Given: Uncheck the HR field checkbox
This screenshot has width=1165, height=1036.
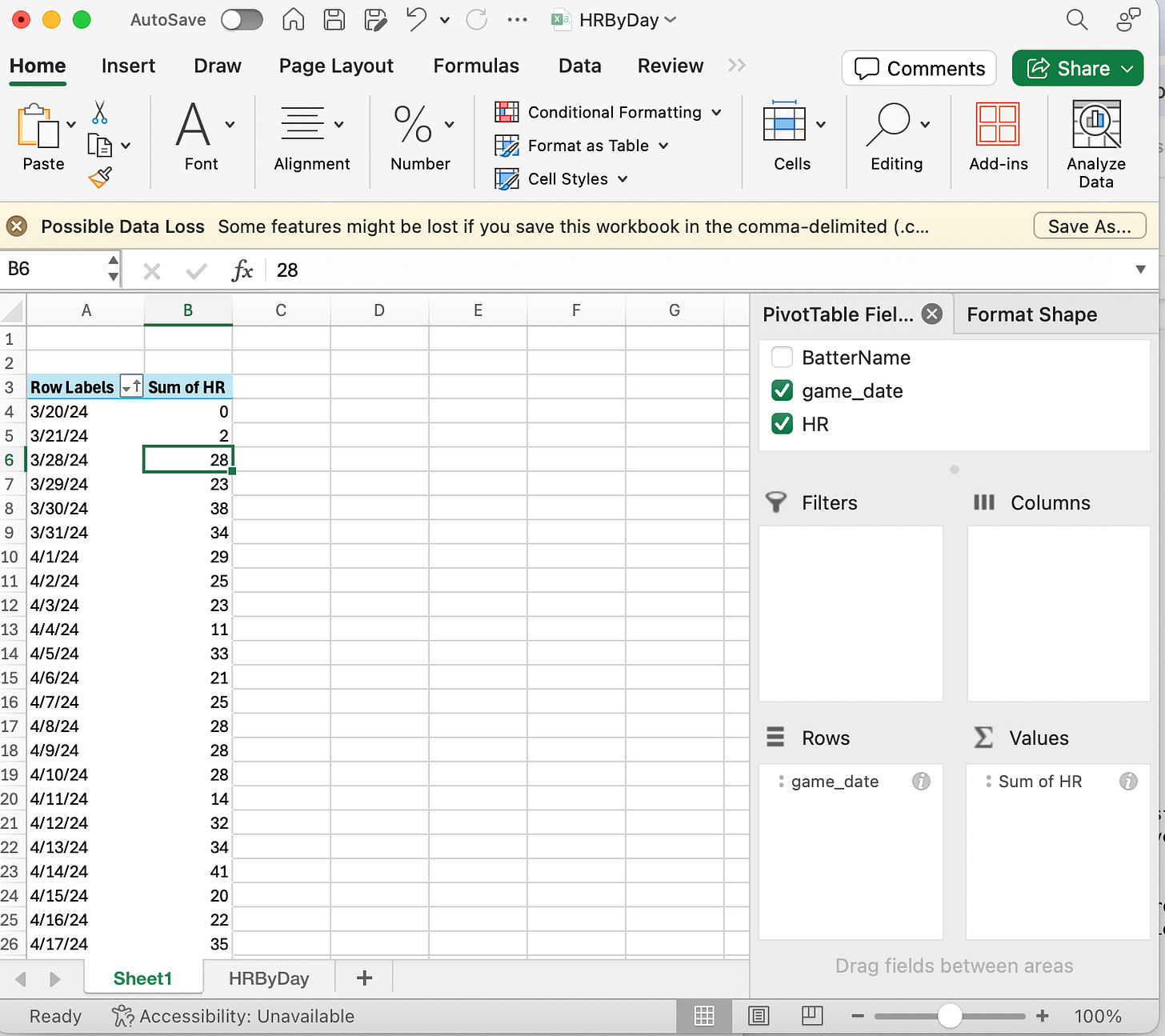Looking at the screenshot, I should tap(782, 424).
